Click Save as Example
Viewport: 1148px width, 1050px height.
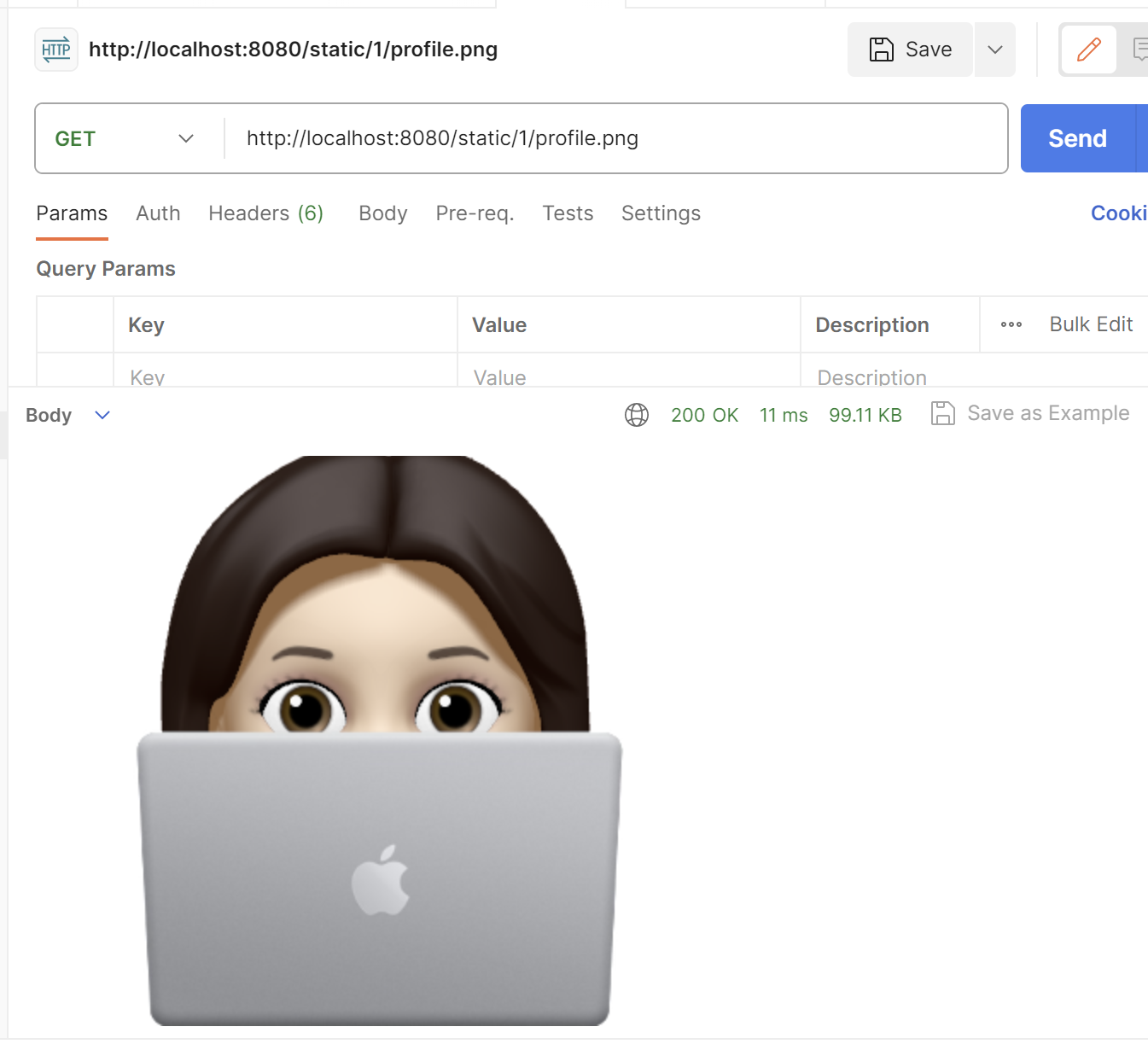coord(1030,414)
